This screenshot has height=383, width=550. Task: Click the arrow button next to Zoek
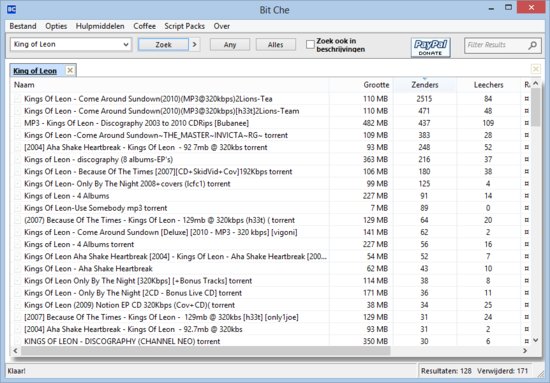pos(195,45)
